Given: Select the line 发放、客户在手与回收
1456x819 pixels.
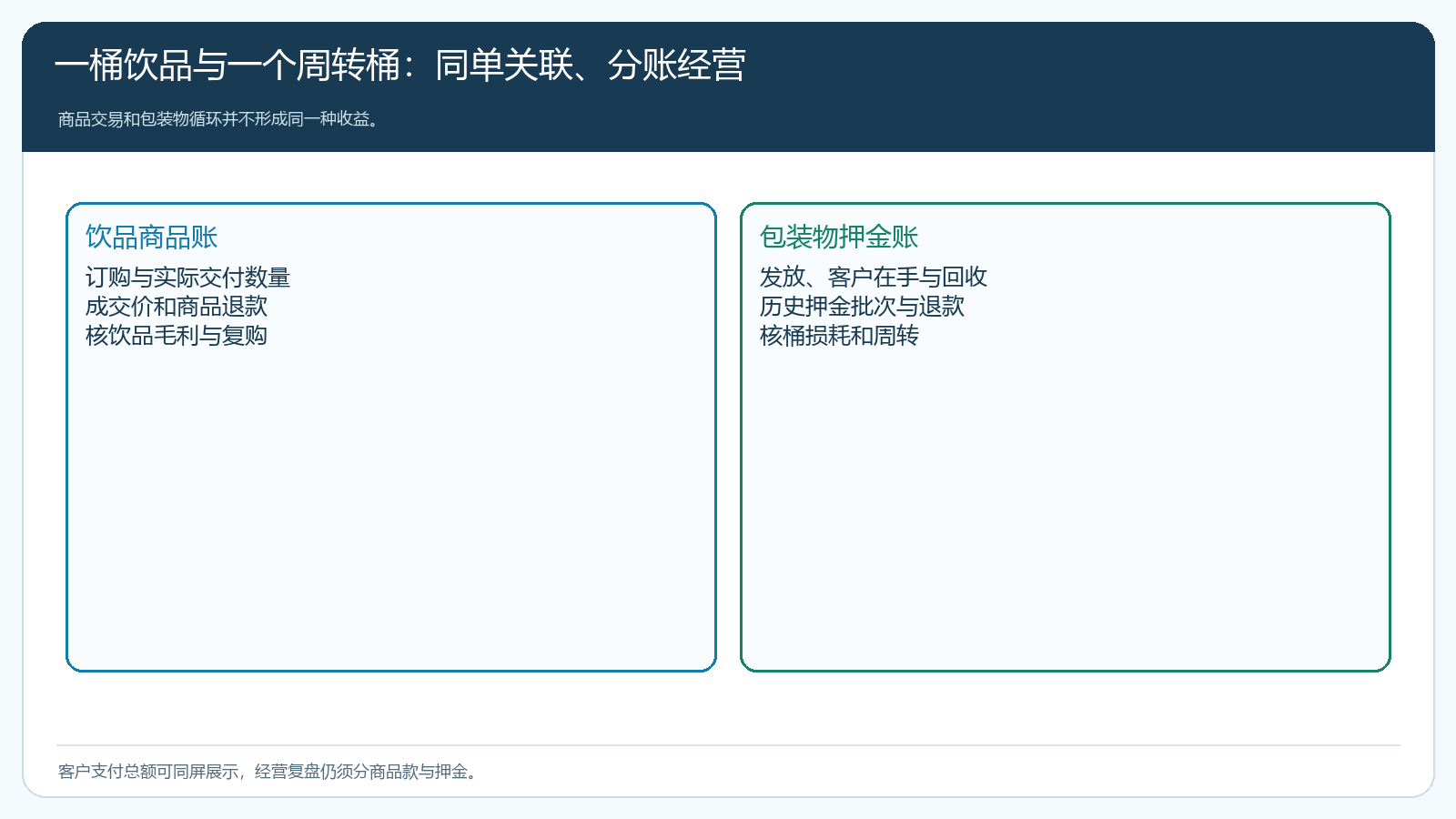Looking at the screenshot, I should click(874, 277).
